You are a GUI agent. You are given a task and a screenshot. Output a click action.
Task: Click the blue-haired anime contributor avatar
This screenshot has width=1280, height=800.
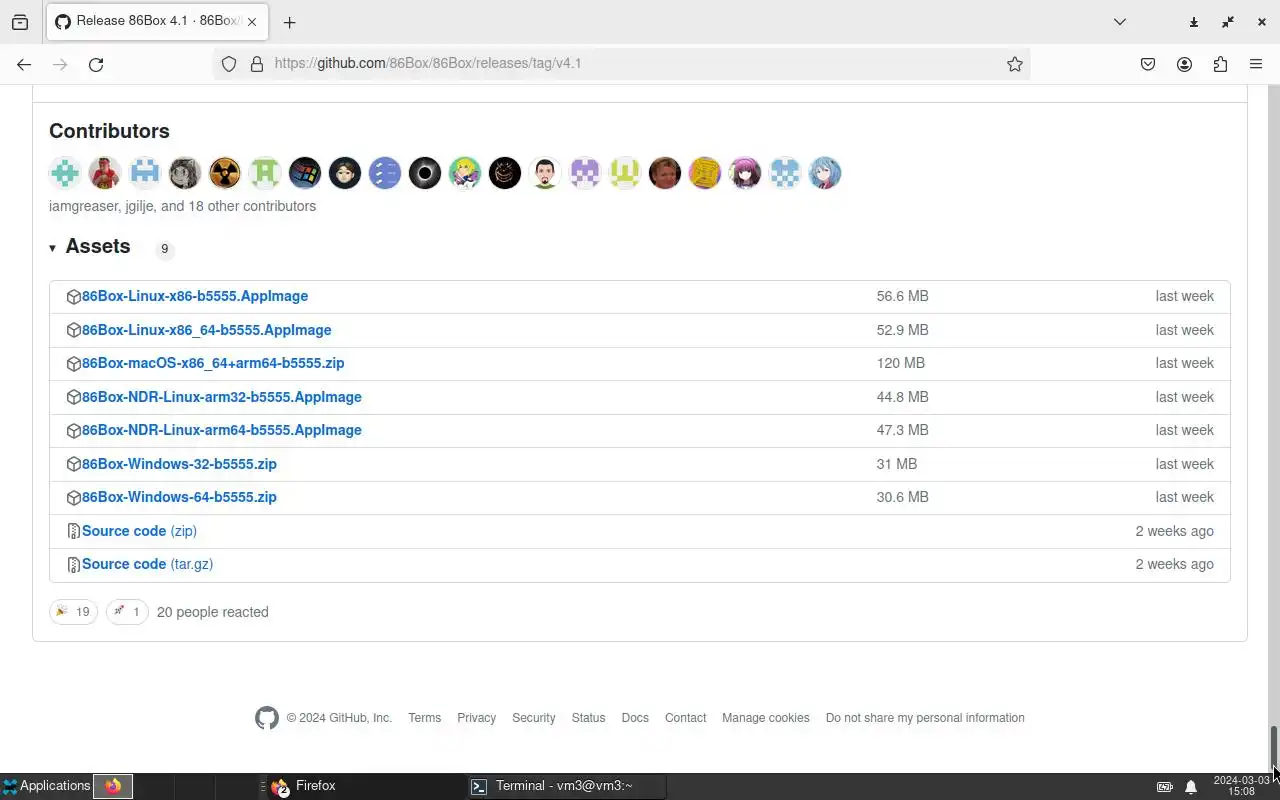825,173
